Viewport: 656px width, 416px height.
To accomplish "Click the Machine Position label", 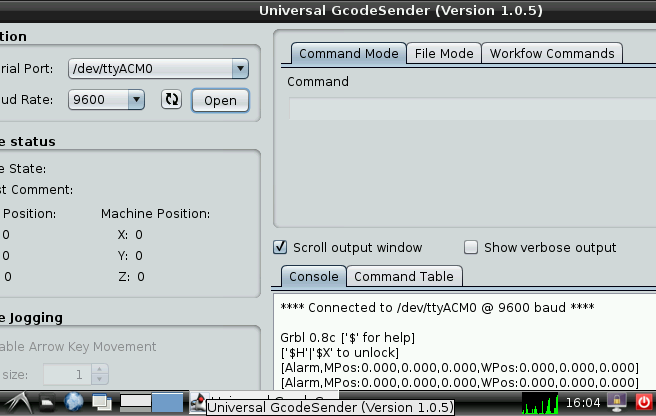I will (x=155, y=214).
